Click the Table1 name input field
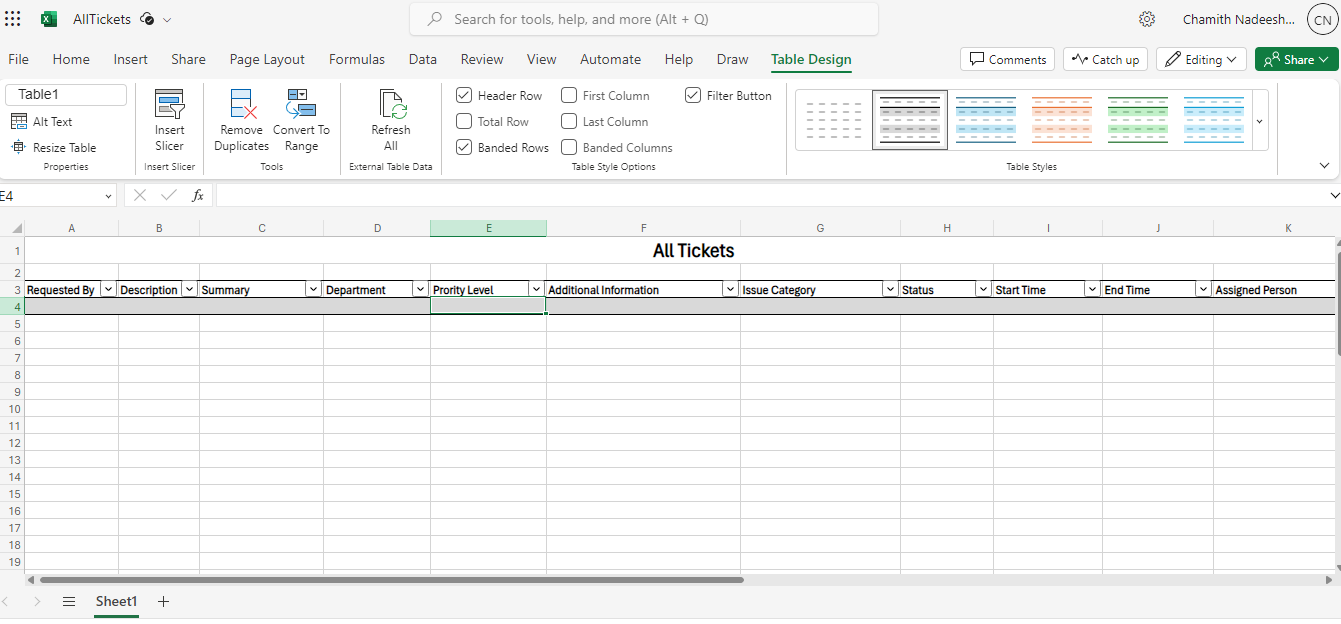1341x624 pixels. pyautogui.click(x=65, y=94)
